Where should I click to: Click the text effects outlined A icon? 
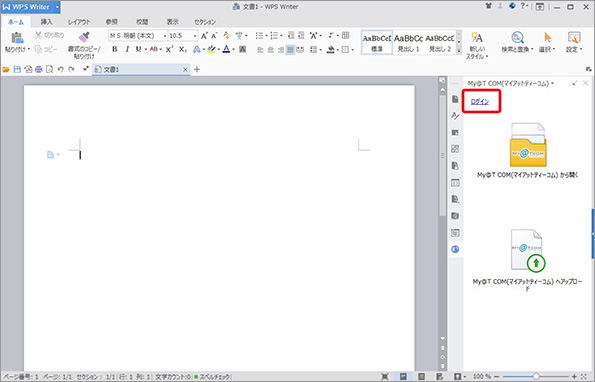pos(197,49)
